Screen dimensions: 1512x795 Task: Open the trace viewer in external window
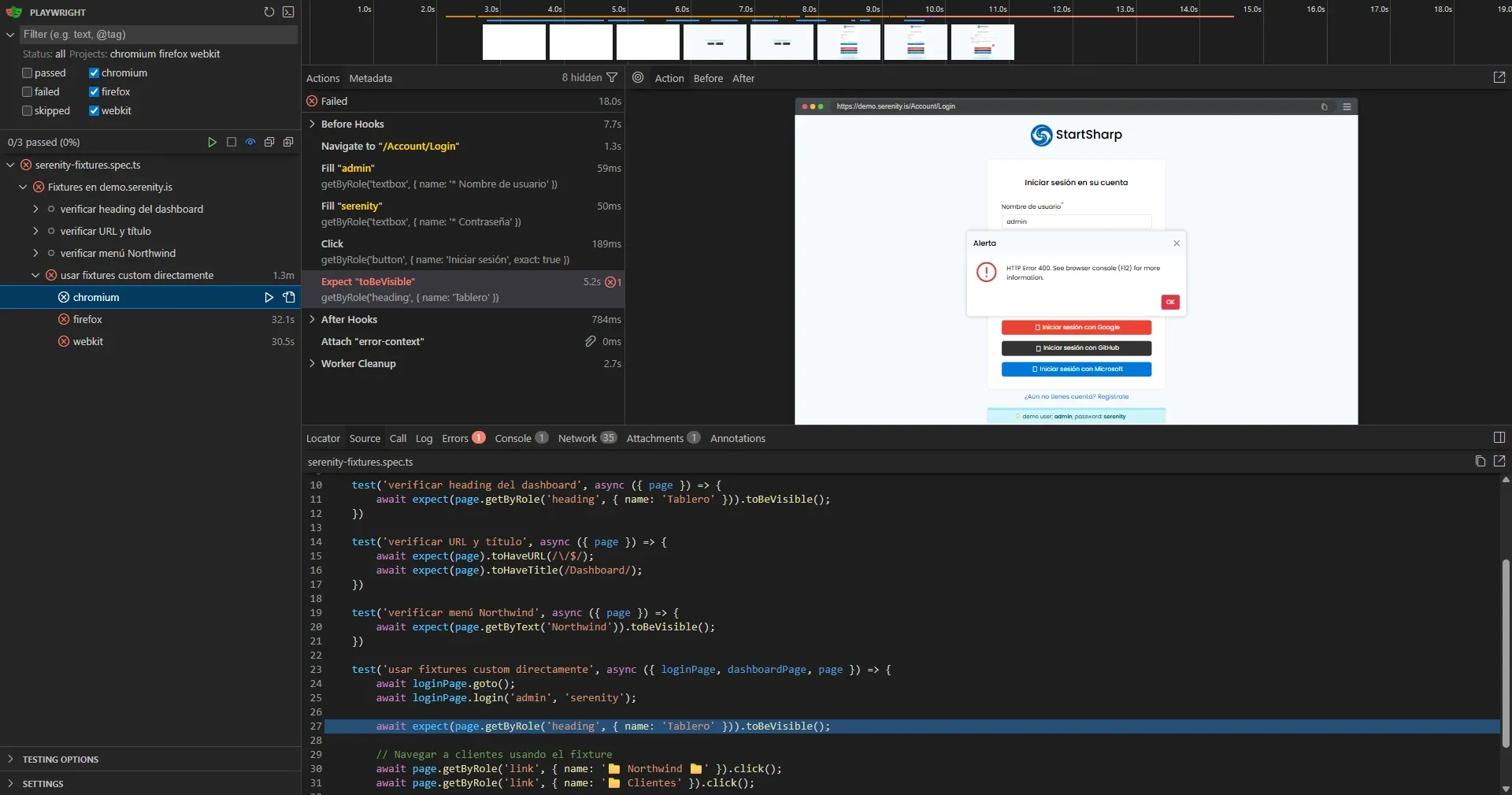click(1499, 77)
